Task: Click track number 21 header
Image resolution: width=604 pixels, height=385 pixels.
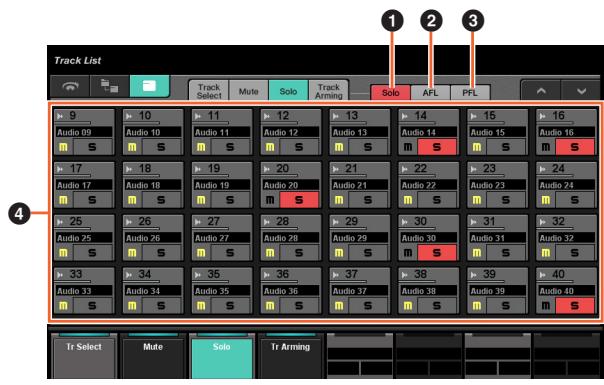Action: 351,168
